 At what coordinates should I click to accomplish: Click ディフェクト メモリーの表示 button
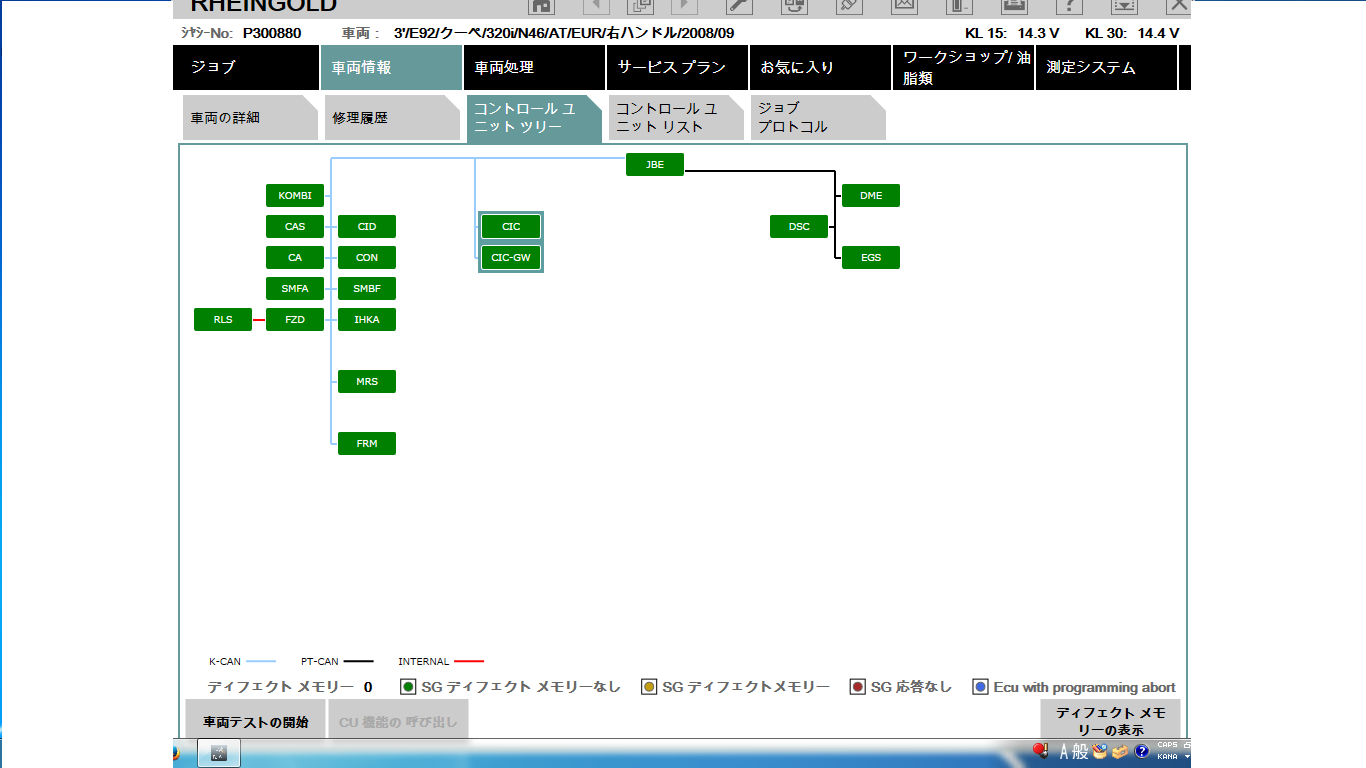tap(1110, 721)
